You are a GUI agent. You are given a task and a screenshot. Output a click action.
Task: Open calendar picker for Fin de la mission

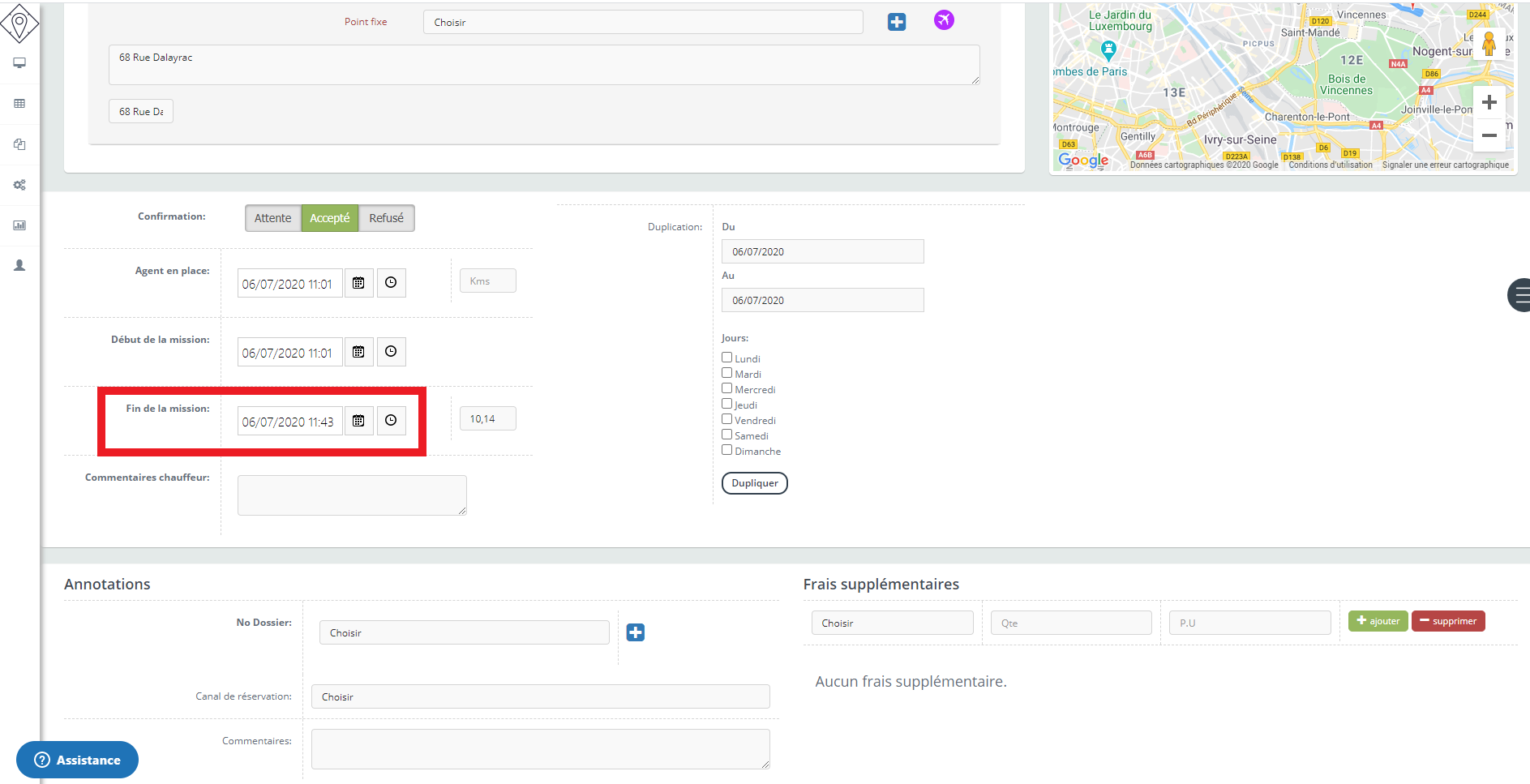[358, 421]
